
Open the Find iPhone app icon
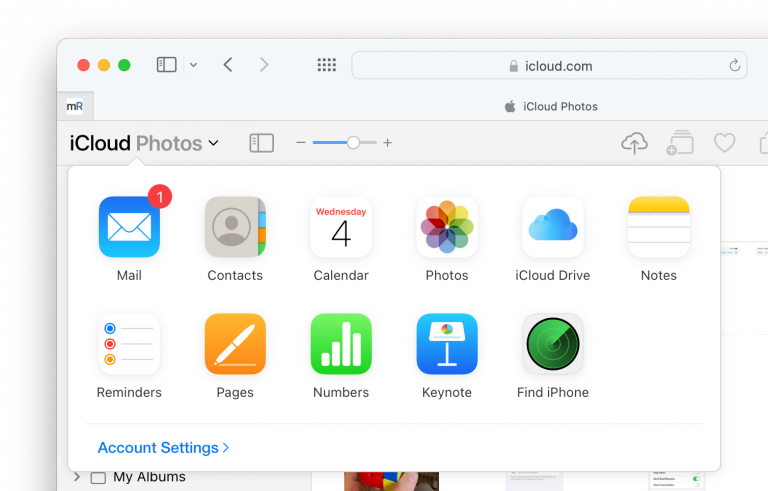[x=552, y=344]
